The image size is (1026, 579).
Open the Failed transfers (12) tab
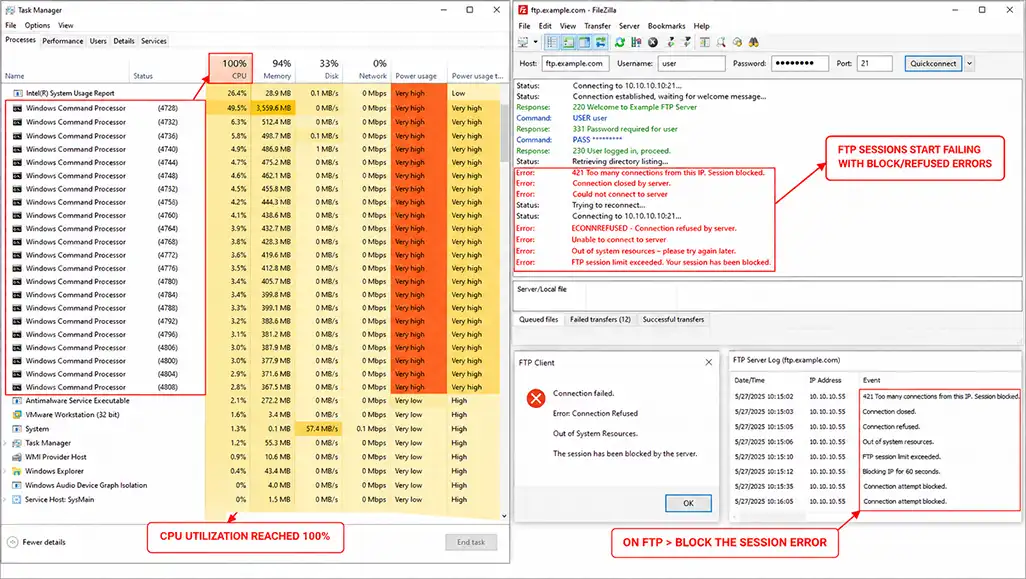click(600, 319)
